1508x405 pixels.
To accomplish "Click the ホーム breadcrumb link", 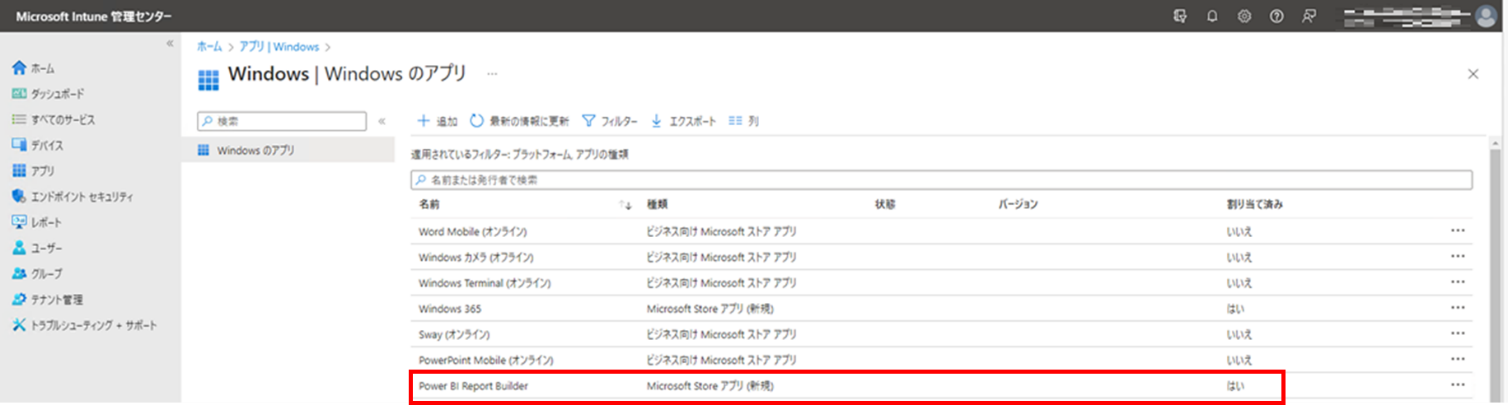I will pos(209,46).
